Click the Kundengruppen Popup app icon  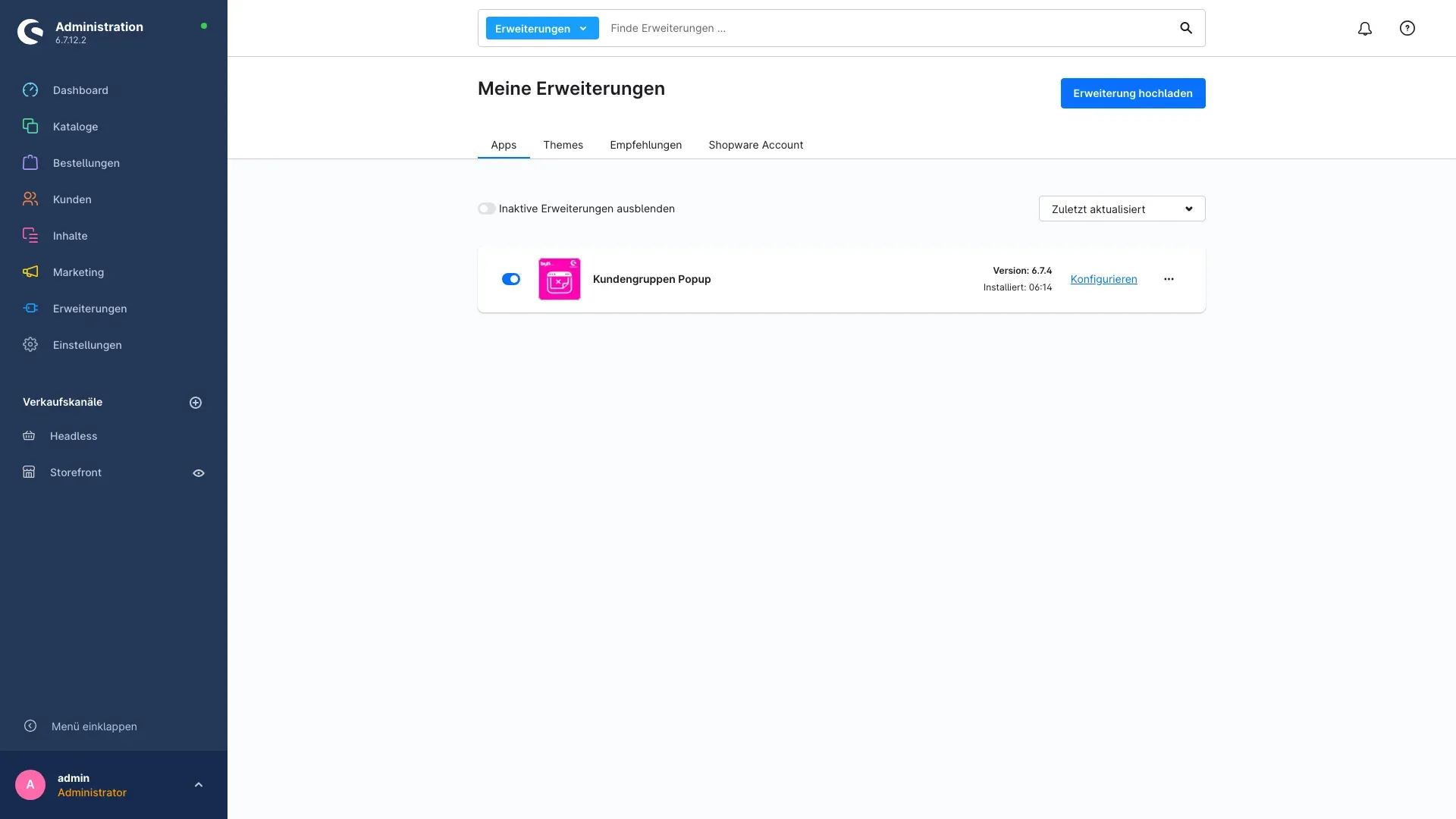coord(560,279)
